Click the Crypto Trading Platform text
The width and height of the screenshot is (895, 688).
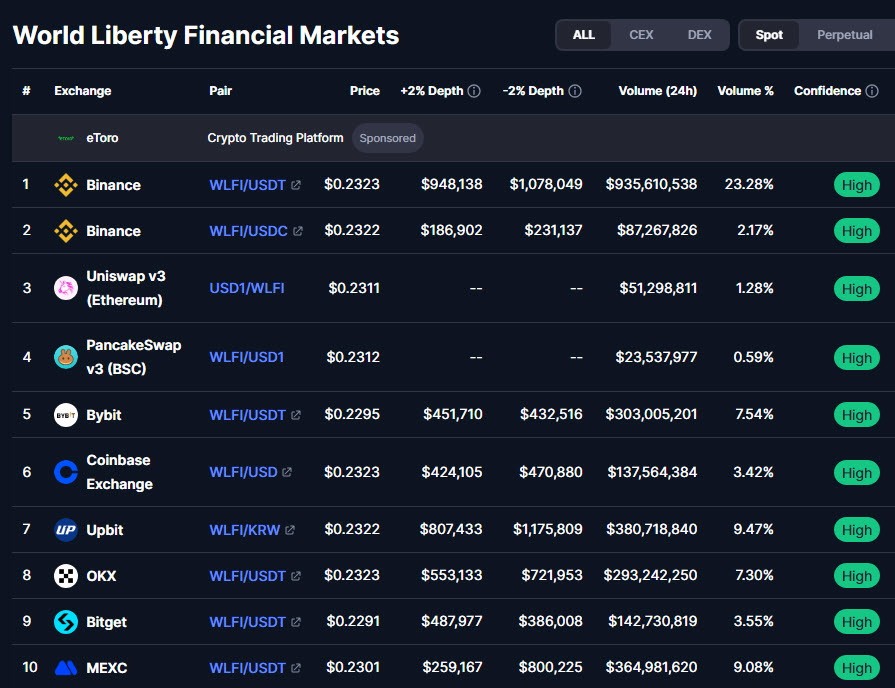pyautogui.click(x=275, y=138)
